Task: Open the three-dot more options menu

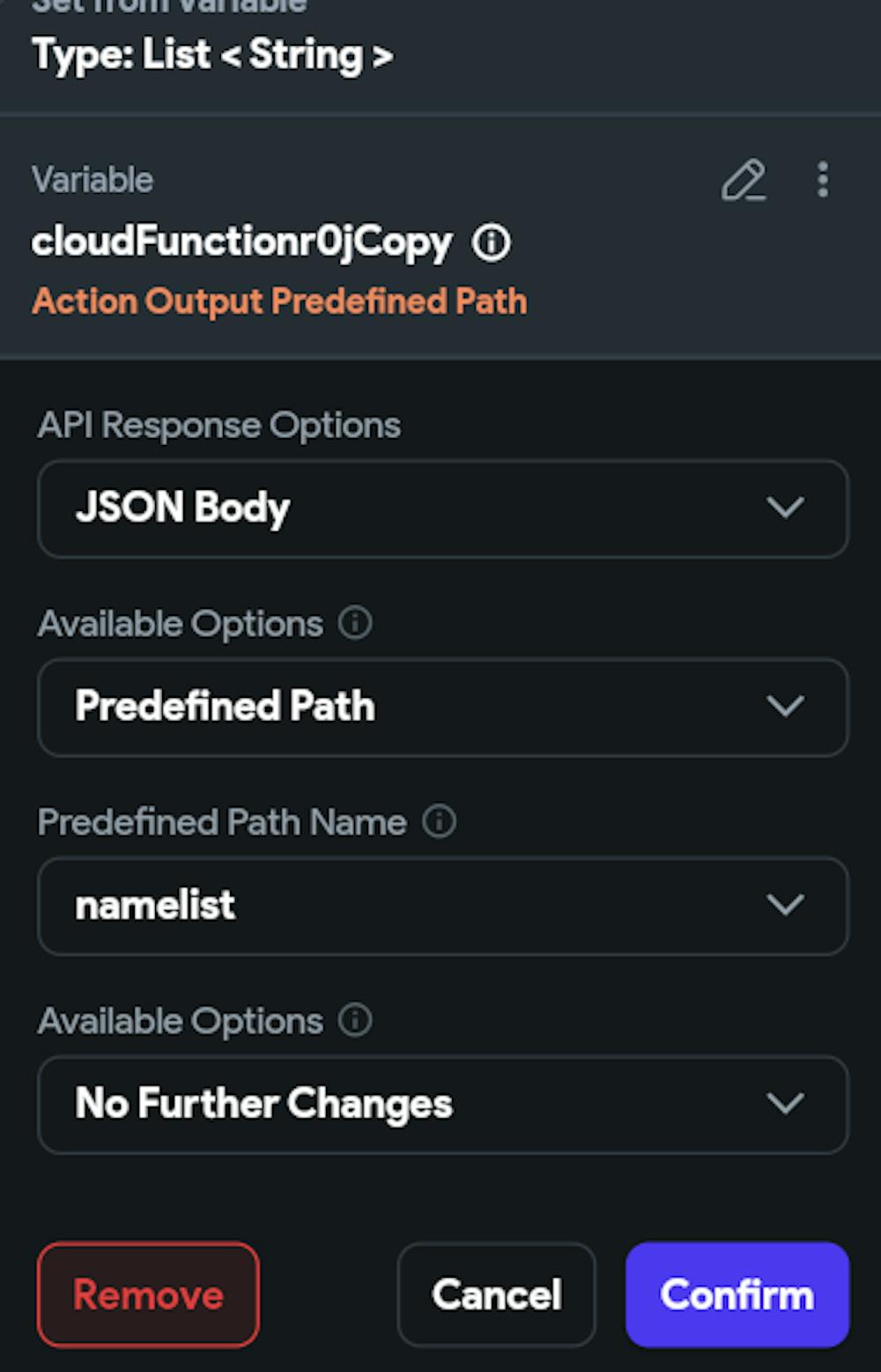Action: point(823,180)
